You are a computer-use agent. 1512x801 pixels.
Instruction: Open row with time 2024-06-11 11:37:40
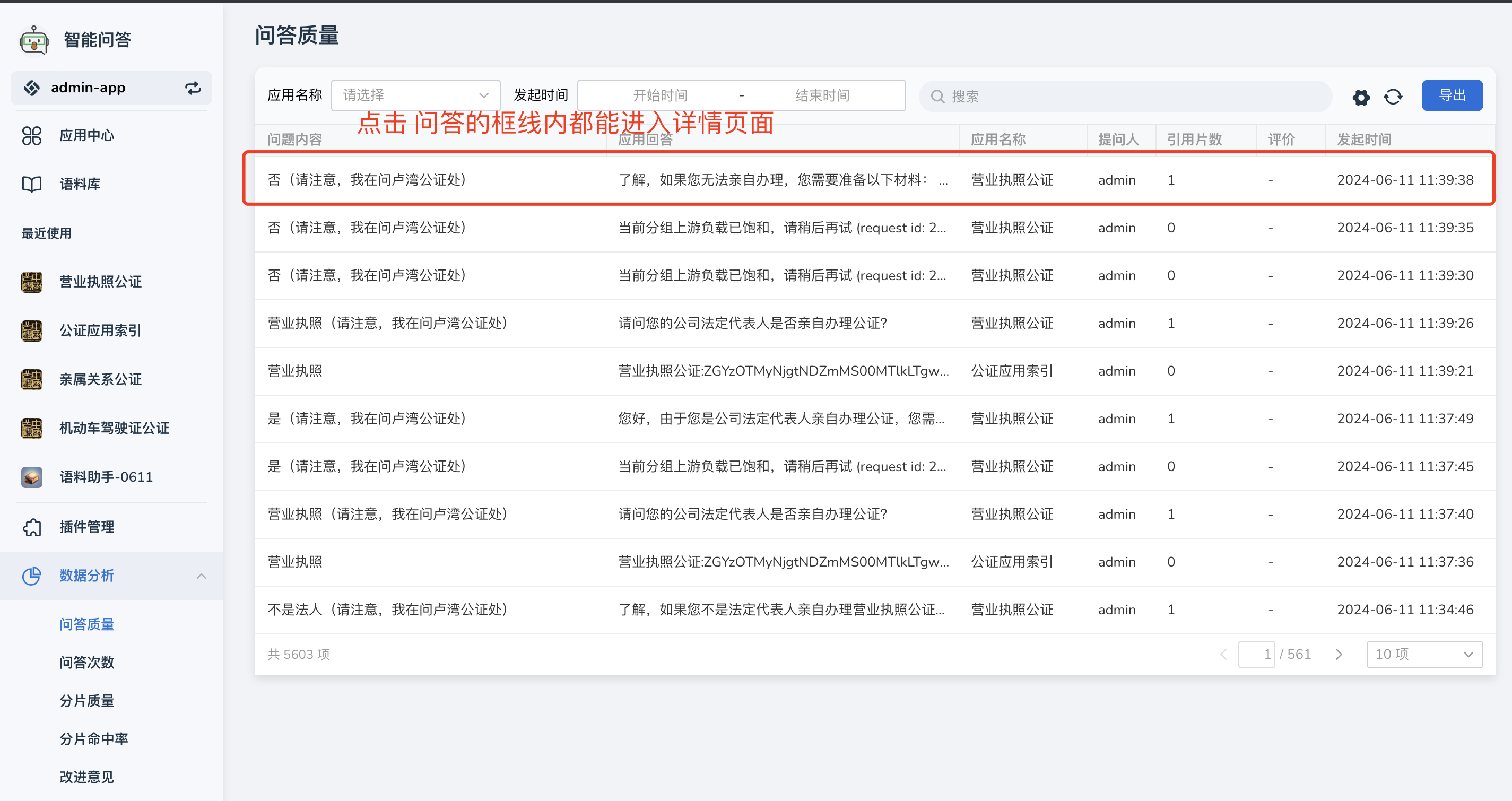tap(874, 514)
